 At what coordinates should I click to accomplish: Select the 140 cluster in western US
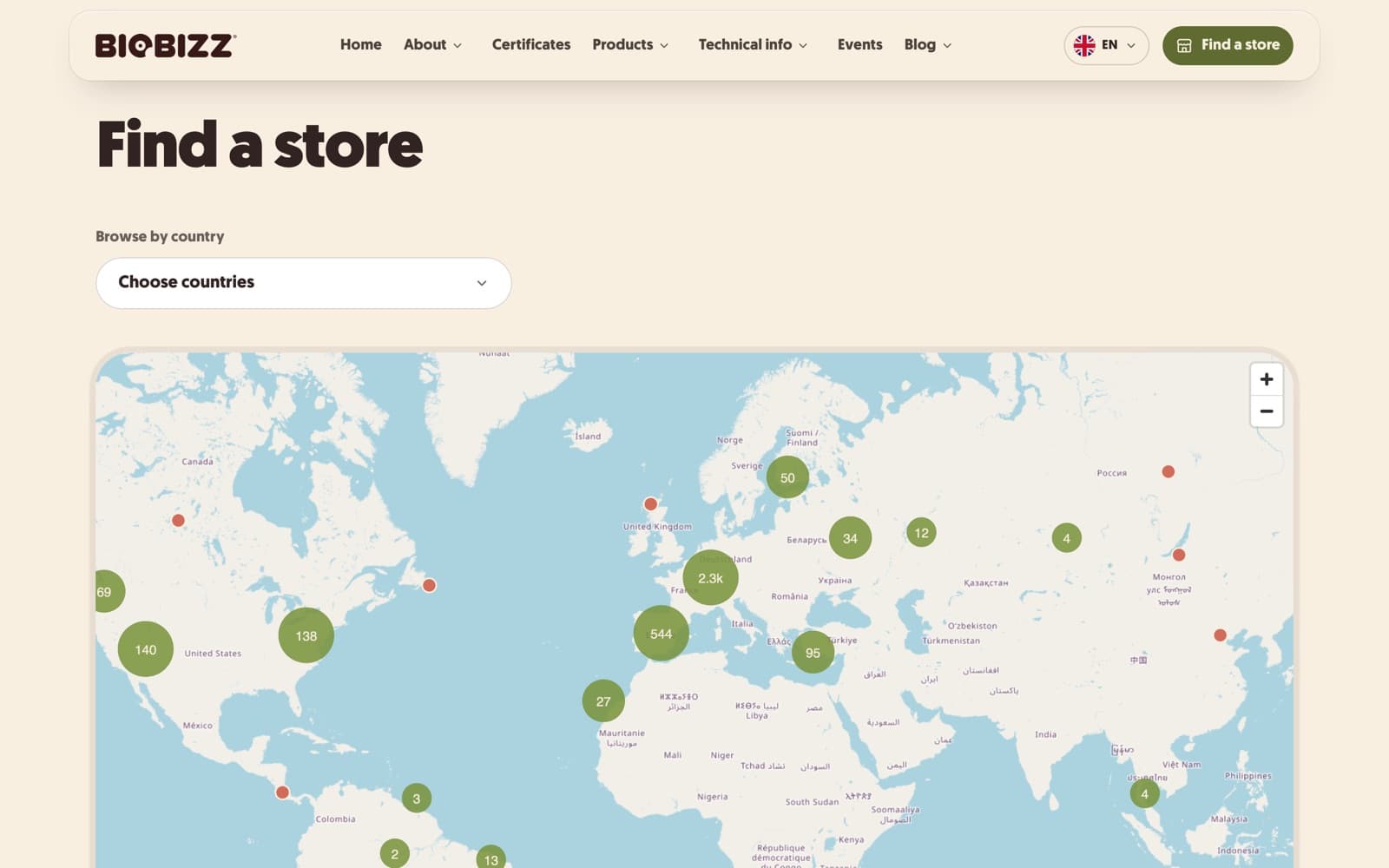tap(145, 649)
